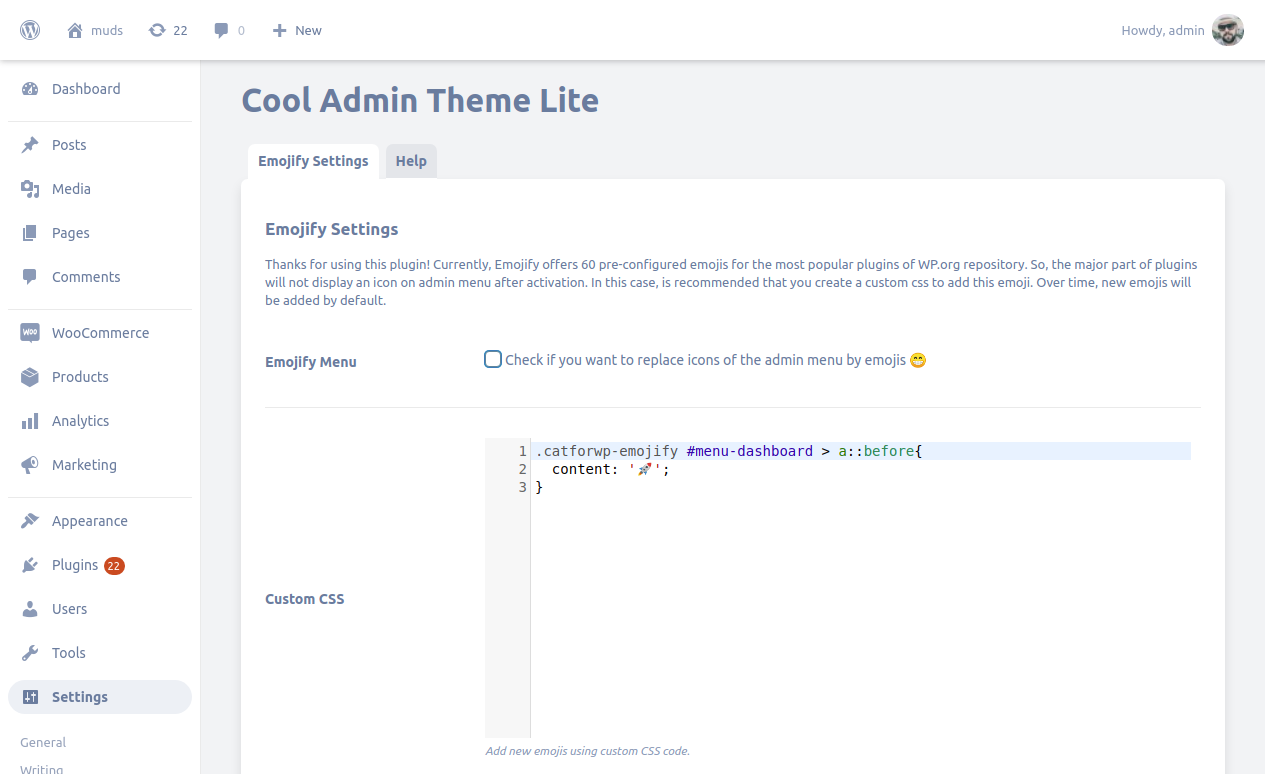The width and height of the screenshot is (1265, 774).
Task: Click the home icon beside muds
Action: tap(75, 30)
